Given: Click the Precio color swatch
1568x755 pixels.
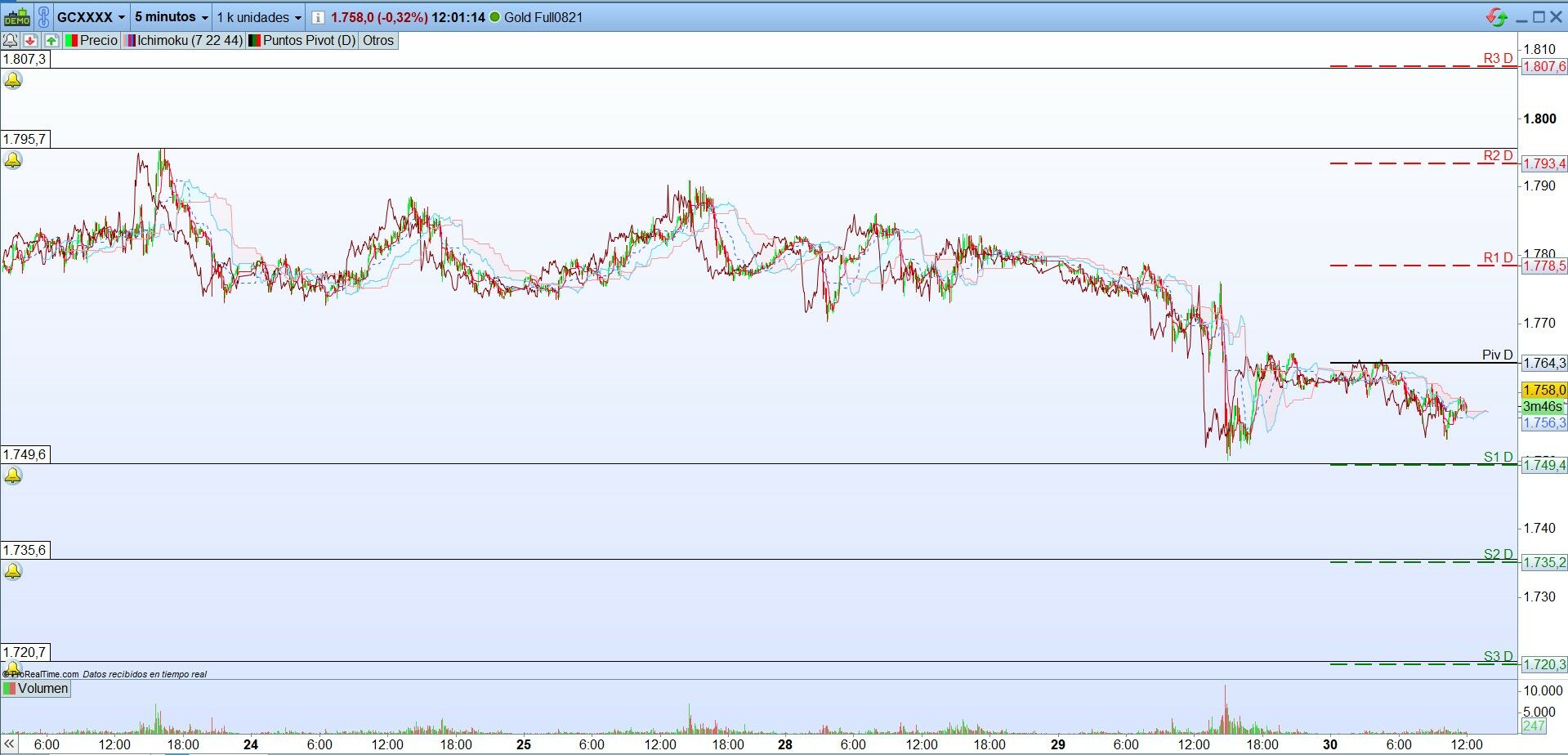Looking at the screenshot, I should point(71,40).
